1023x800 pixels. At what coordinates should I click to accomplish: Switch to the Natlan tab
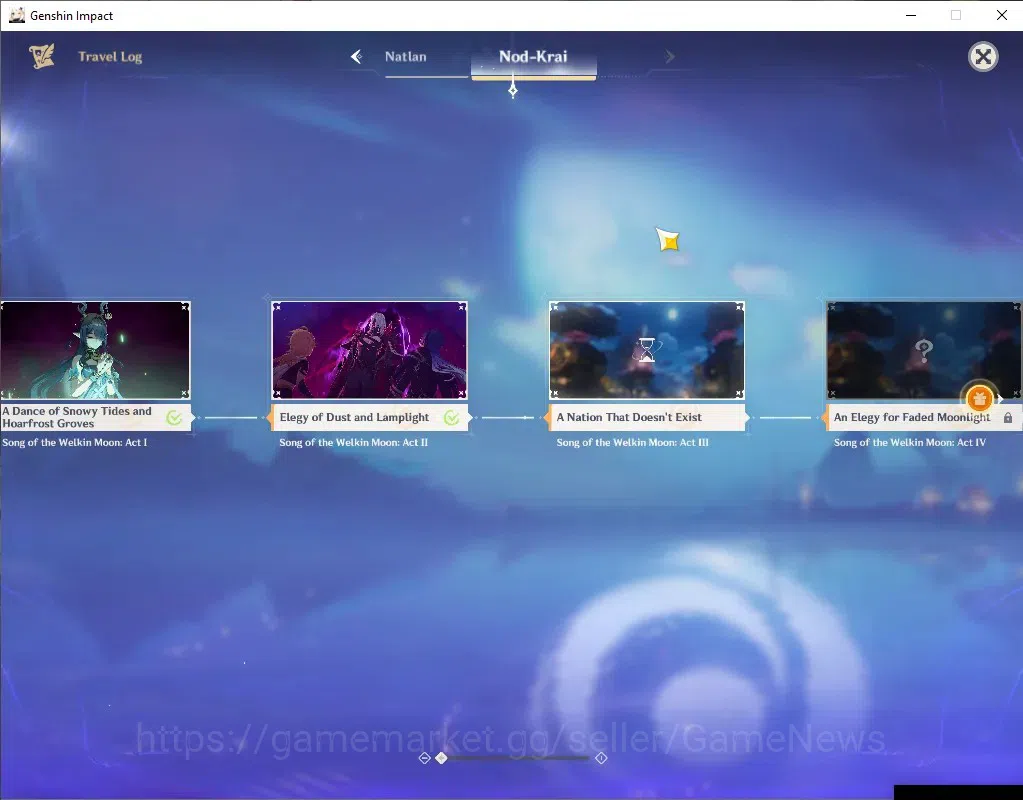click(x=405, y=57)
